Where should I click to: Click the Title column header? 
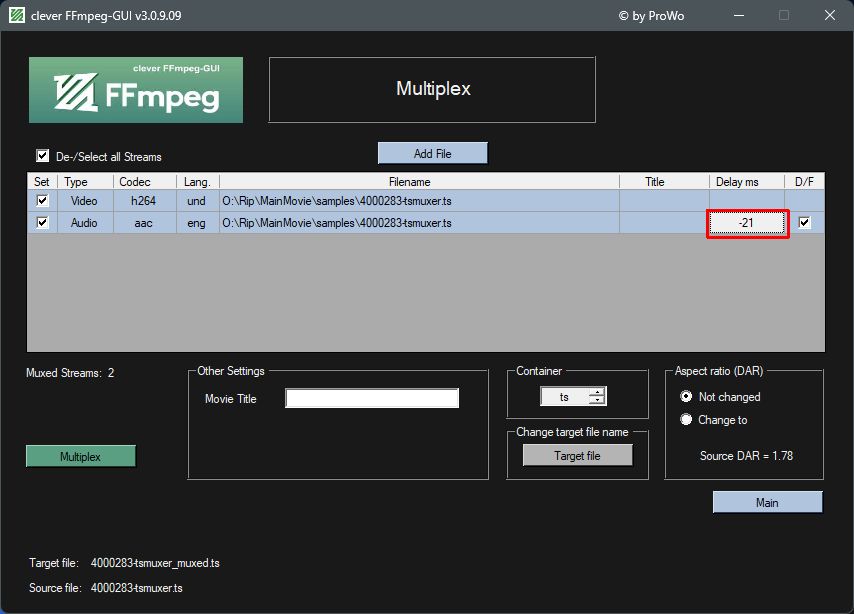(x=664, y=181)
